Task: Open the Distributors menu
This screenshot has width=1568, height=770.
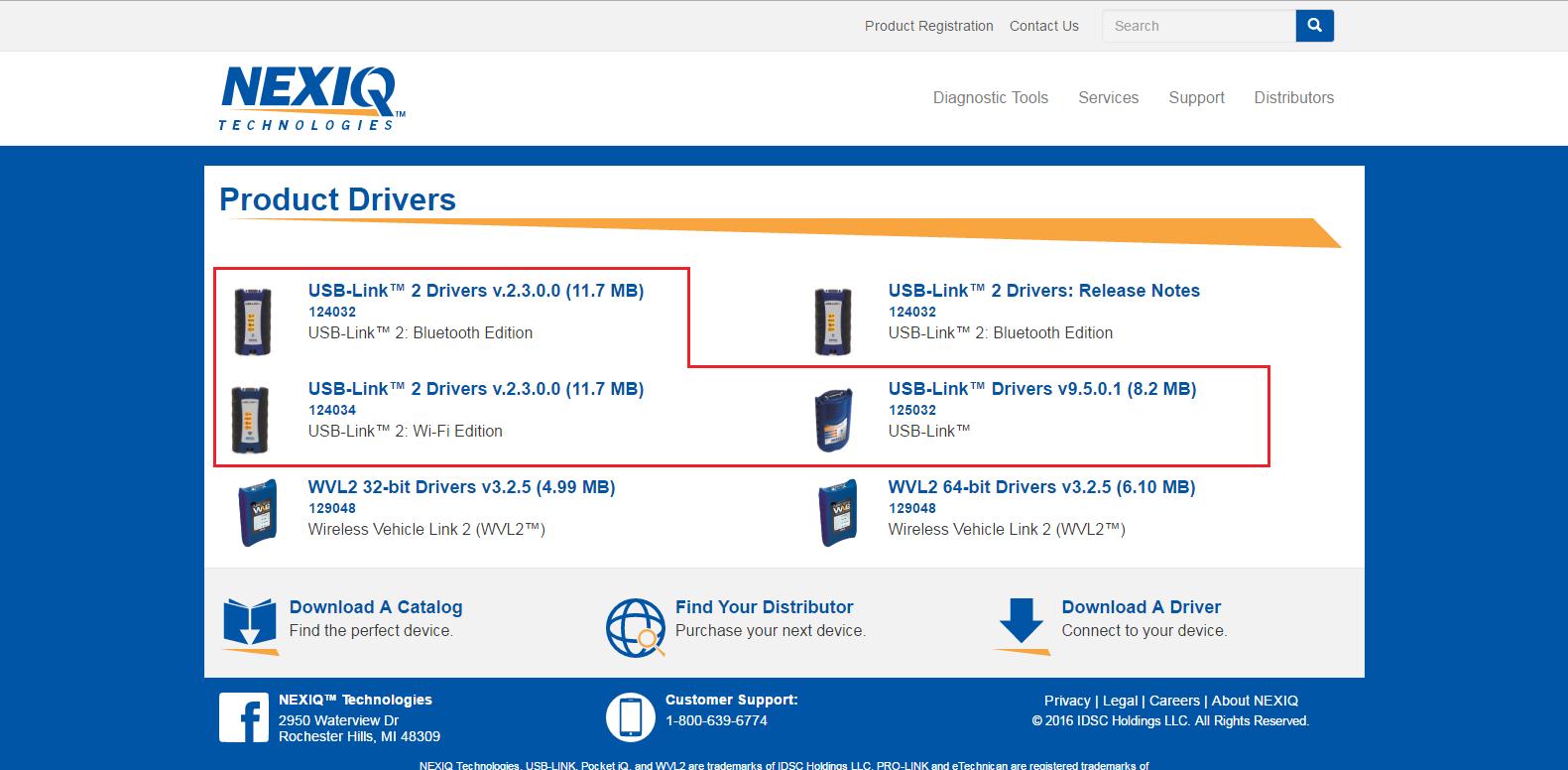Action: (x=1293, y=97)
